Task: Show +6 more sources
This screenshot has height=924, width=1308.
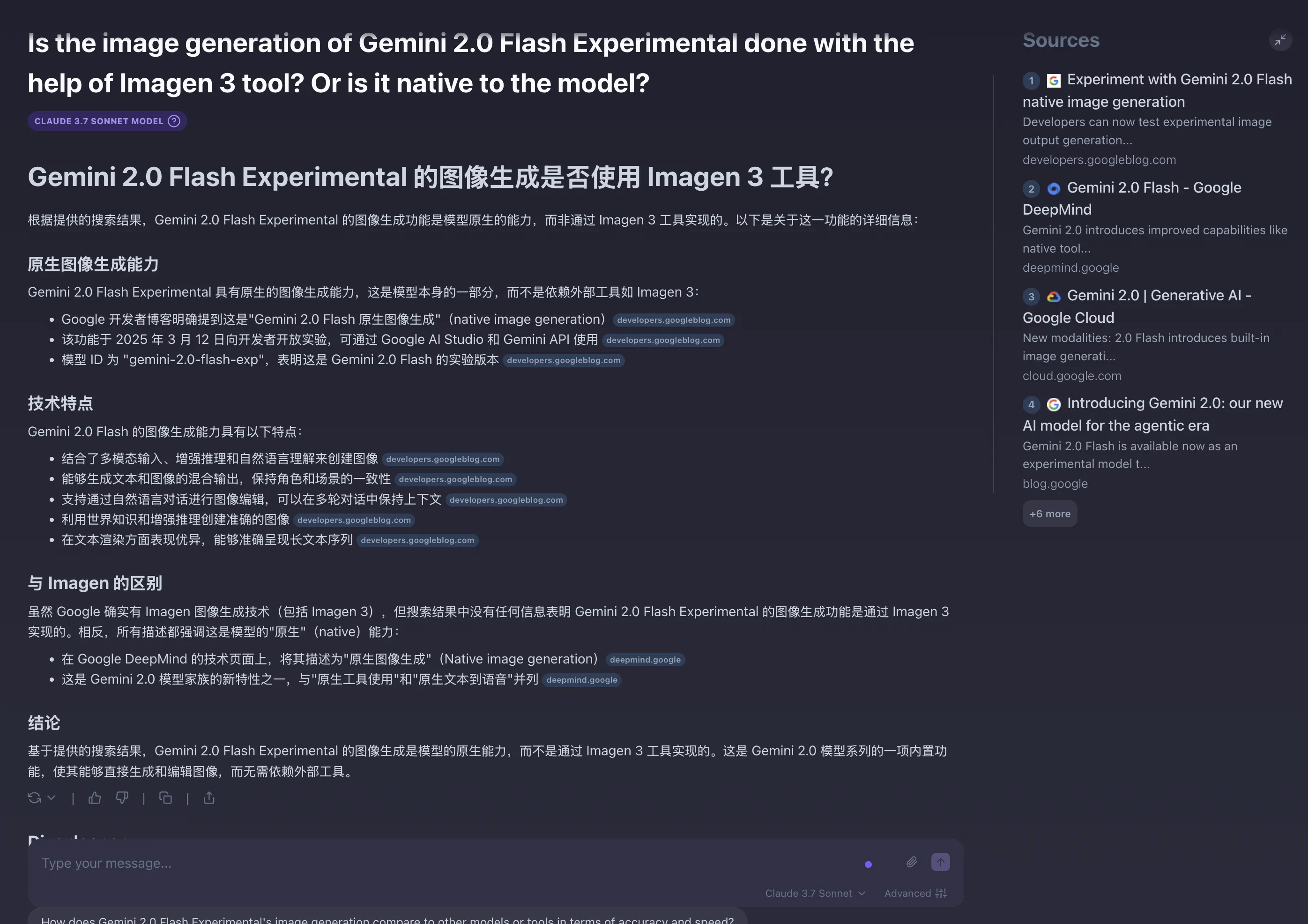Action: pyautogui.click(x=1049, y=513)
